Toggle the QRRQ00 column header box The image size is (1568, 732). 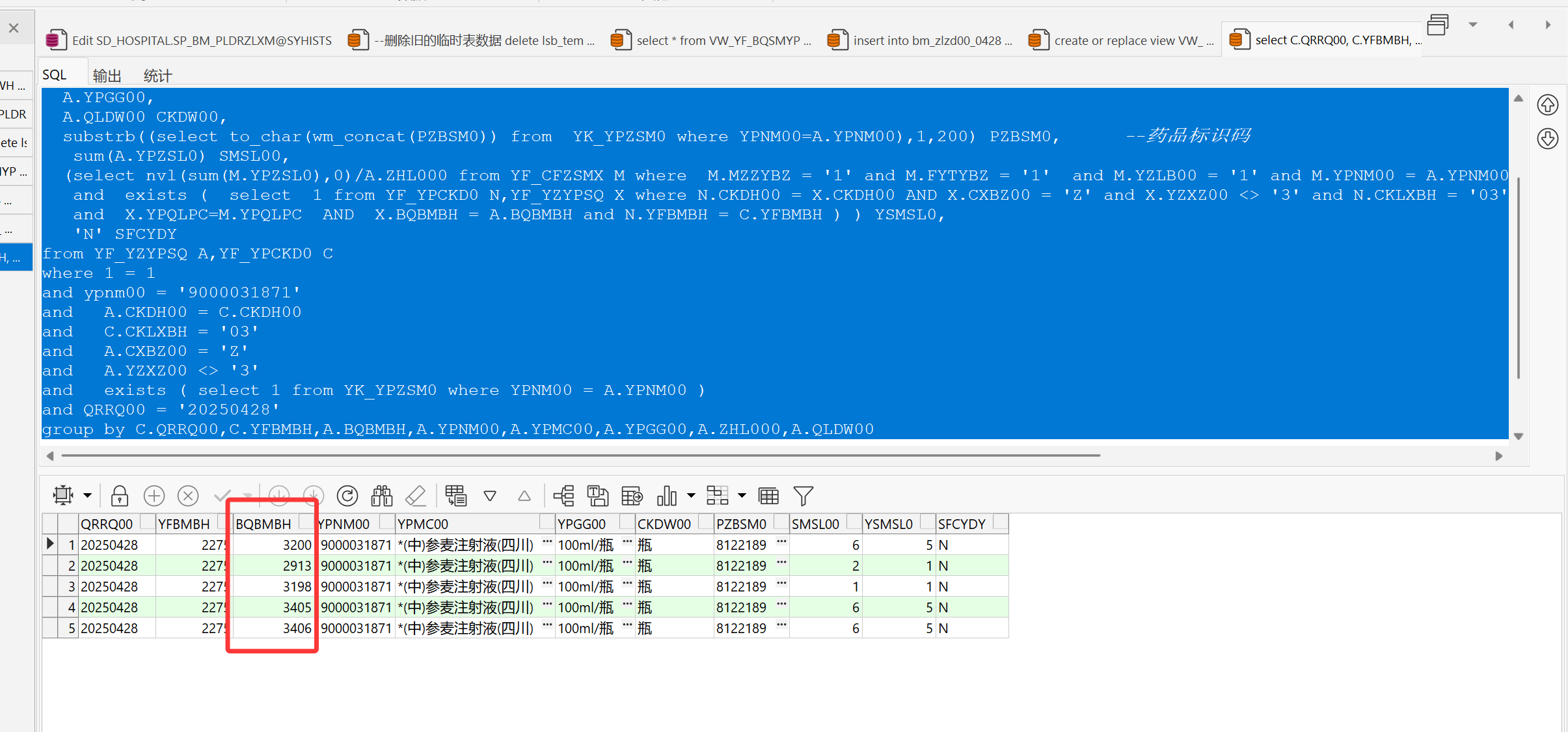148,522
